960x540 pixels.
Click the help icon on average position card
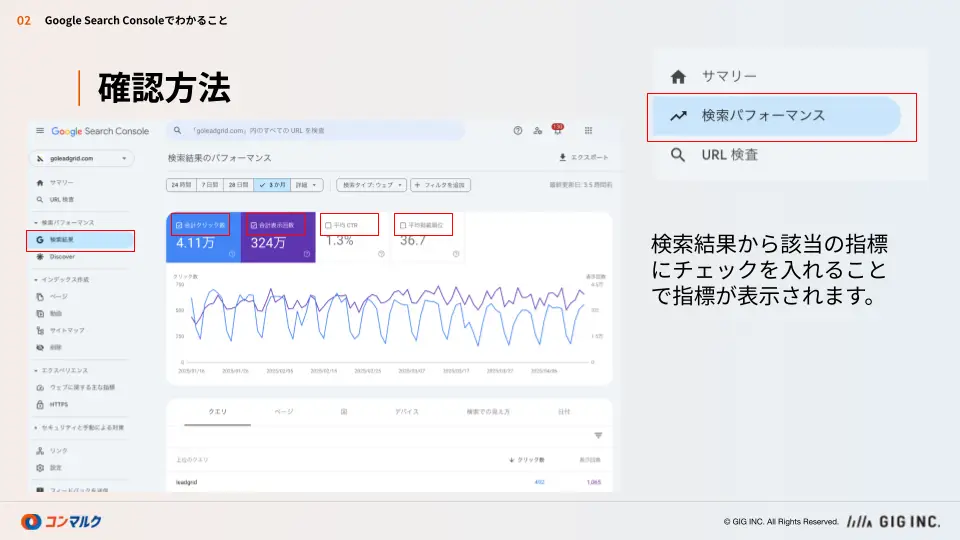tap(456, 254)
